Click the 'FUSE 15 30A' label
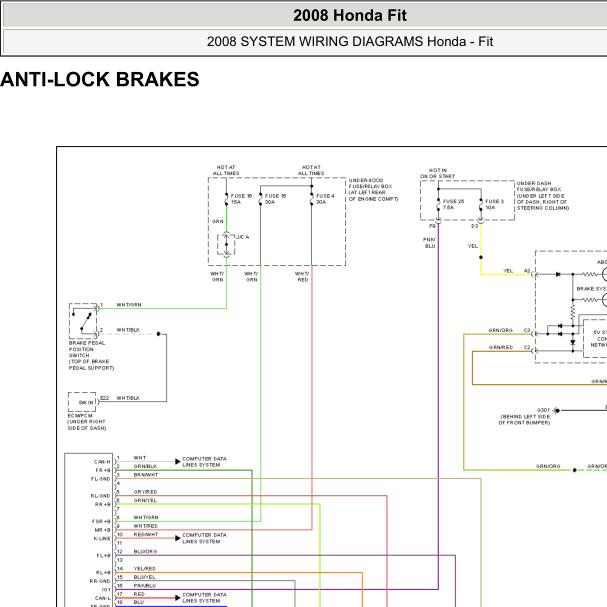607x607 pixels. (275, 199)
